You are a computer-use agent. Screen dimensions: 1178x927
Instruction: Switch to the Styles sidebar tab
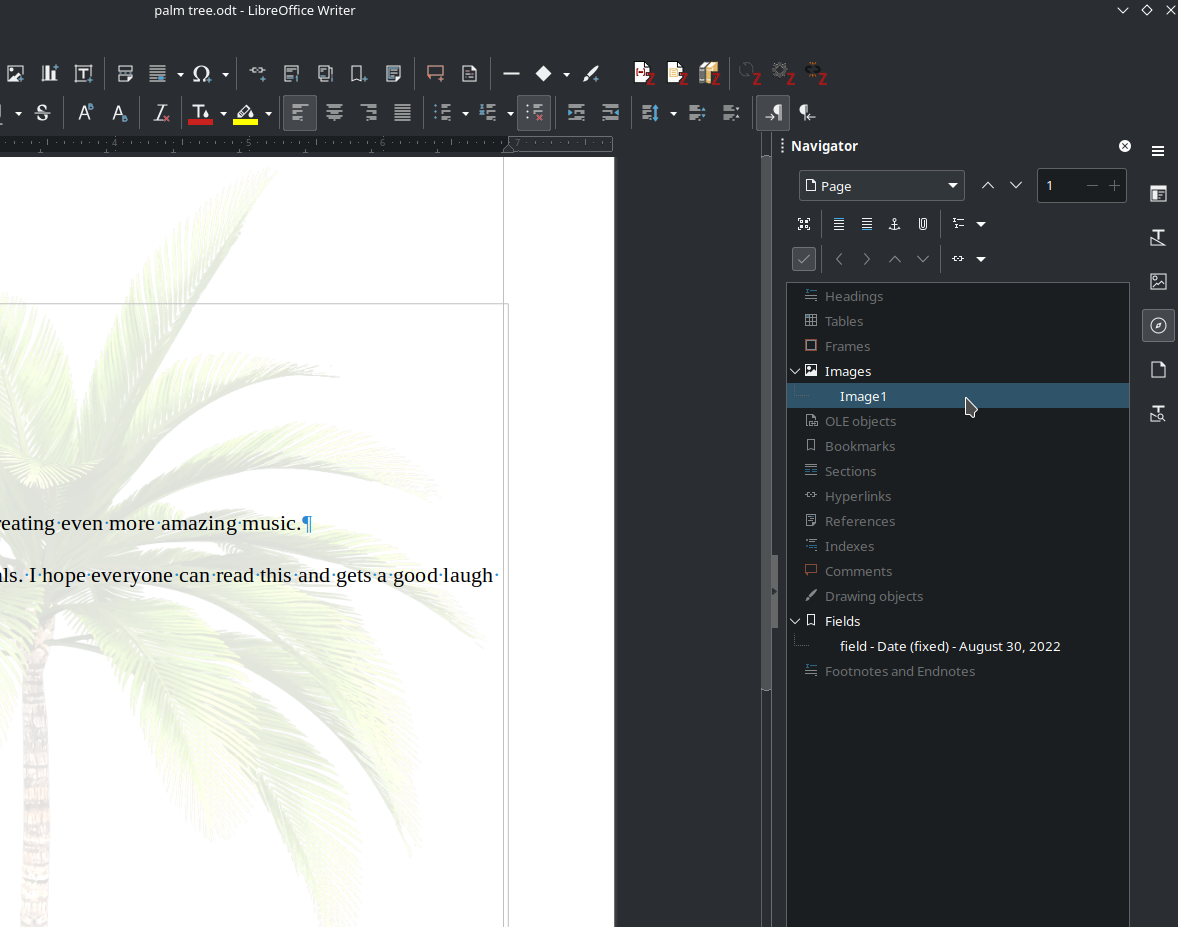click(x=1158, y=237)
